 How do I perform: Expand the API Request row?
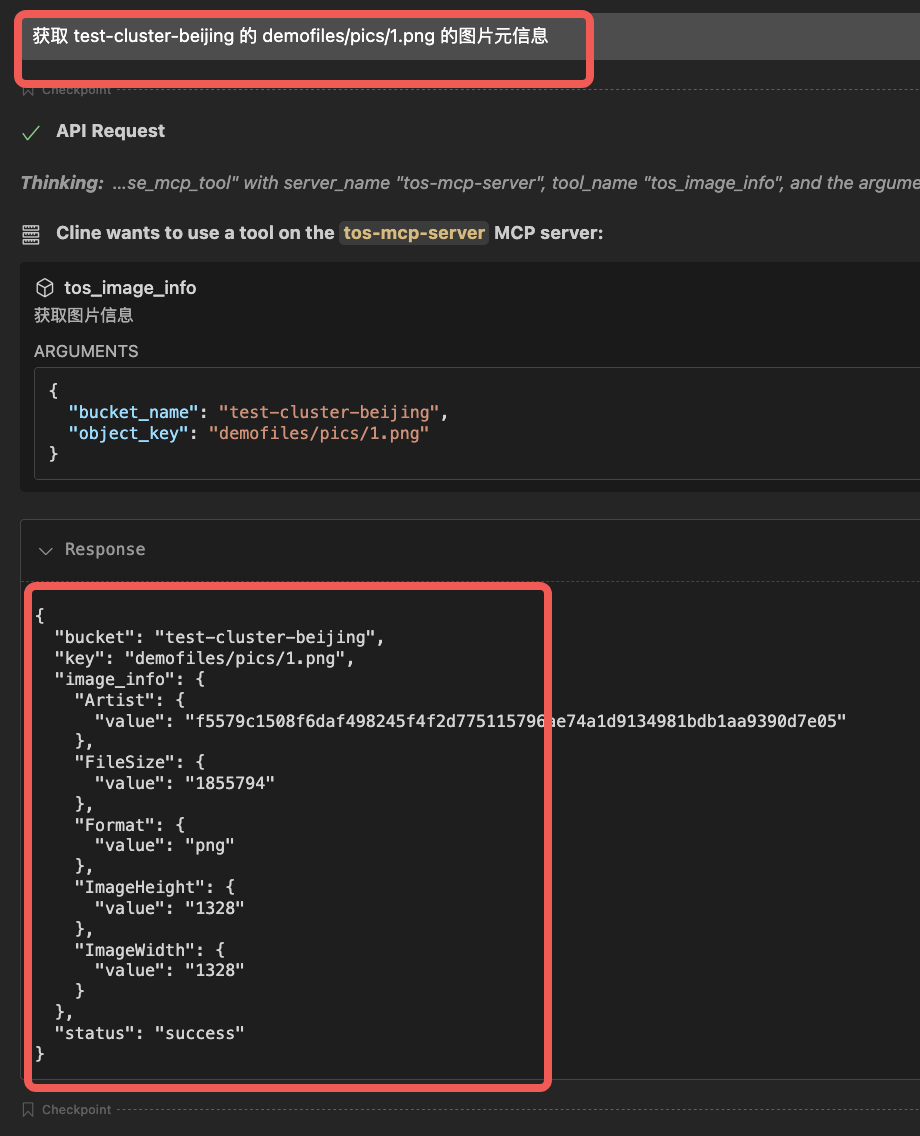(110, 131)
